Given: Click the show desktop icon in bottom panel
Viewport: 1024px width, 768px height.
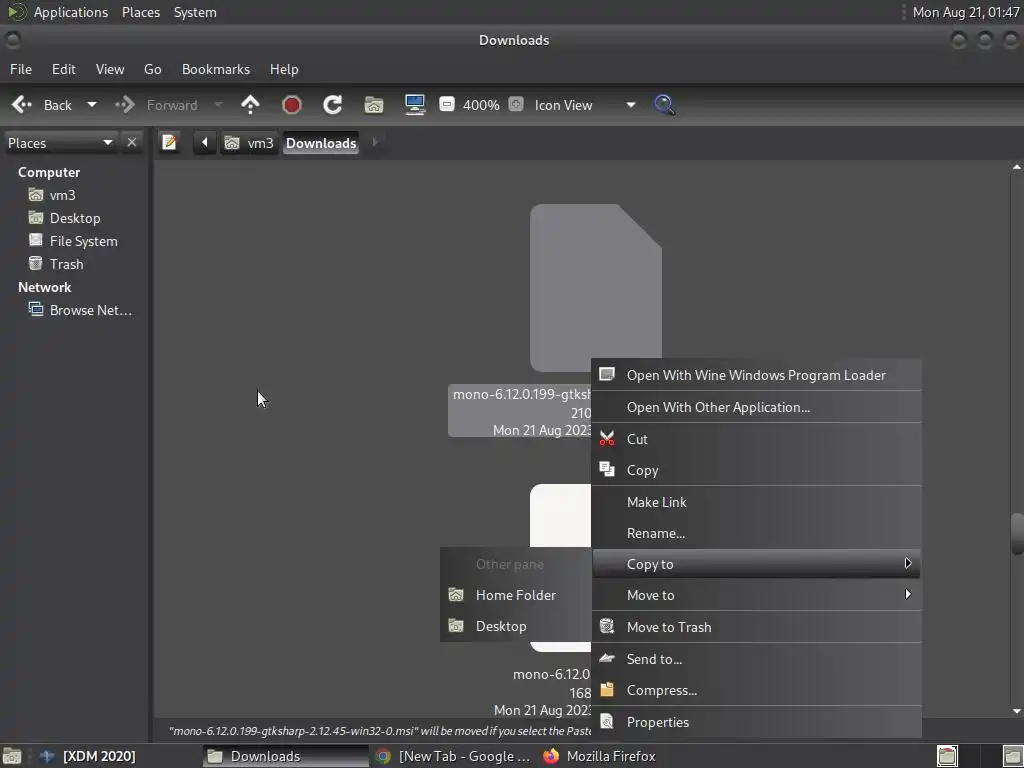Looking at the screenshot, I should click(12, 757).
